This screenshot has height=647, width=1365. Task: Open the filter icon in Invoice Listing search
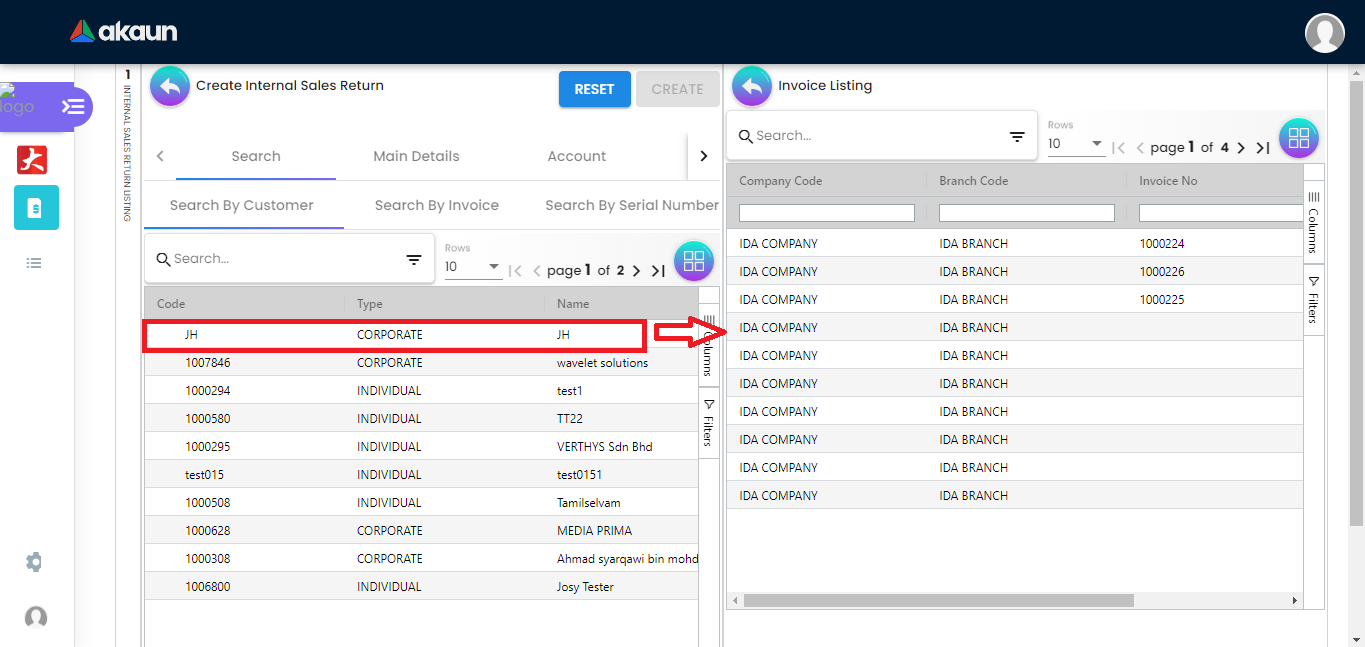coord(1017,137)
